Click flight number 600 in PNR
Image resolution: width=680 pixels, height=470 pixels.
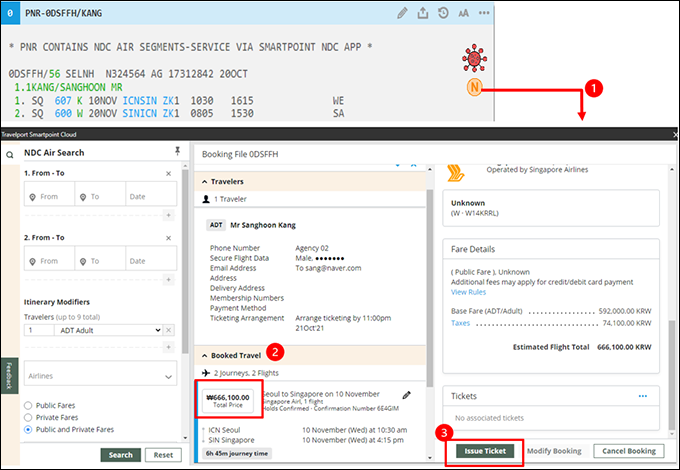63,114
